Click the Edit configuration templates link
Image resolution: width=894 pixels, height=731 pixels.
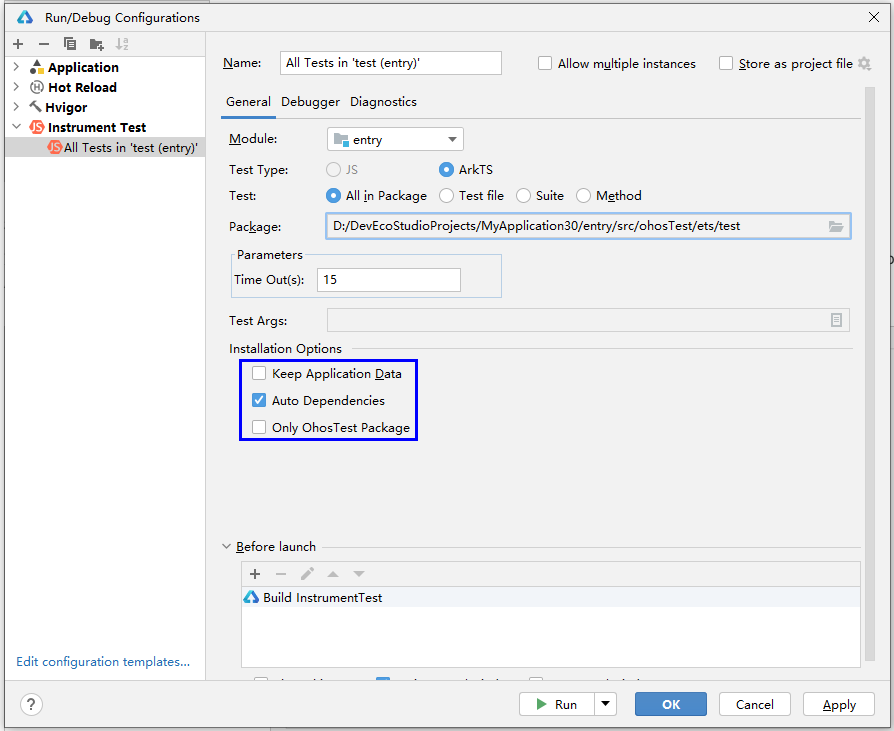tap(103, 662)
